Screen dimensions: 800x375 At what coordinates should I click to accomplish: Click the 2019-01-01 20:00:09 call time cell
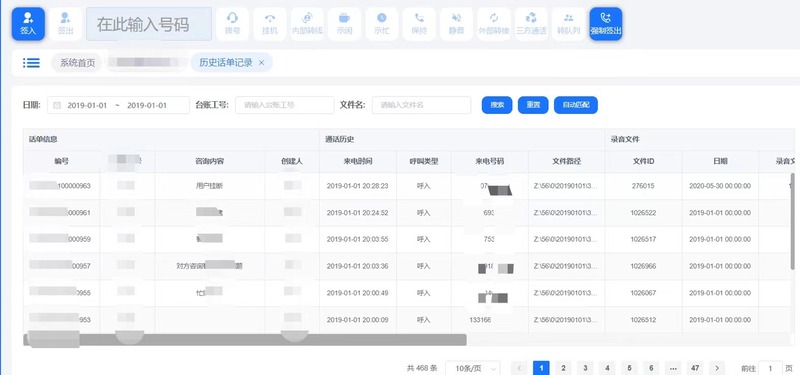point(358,320)
